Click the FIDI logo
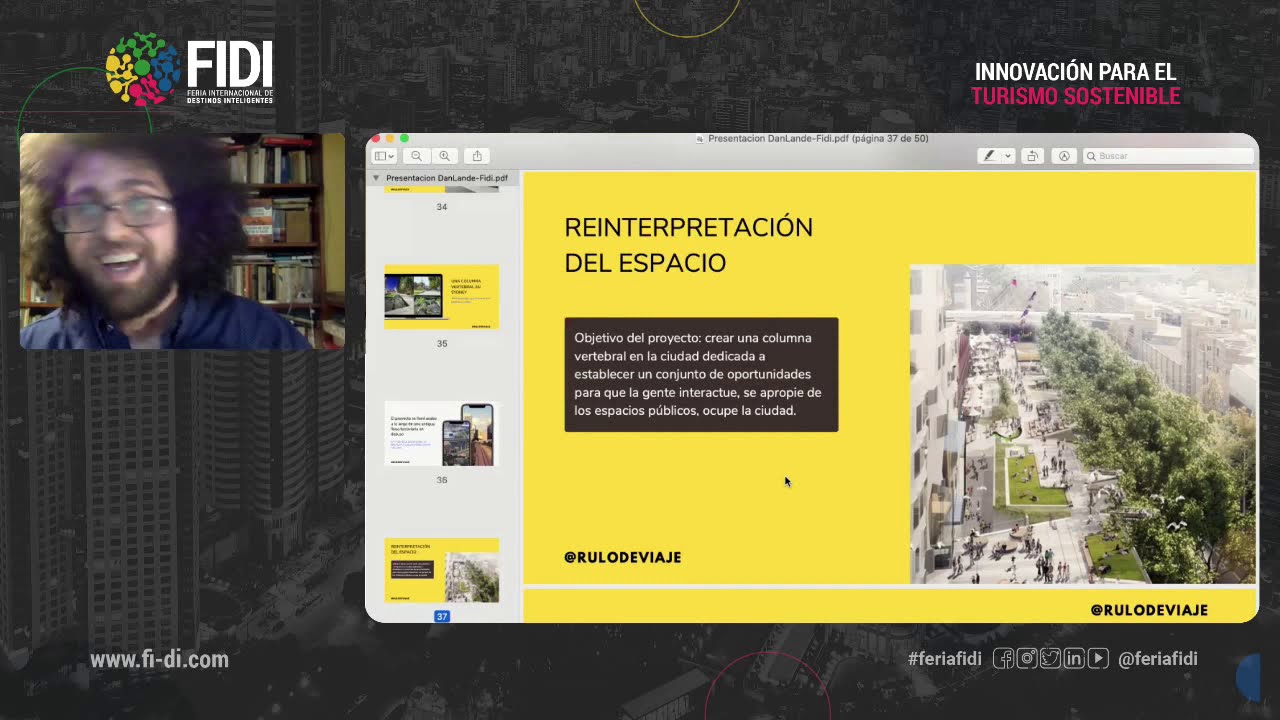Screen dimensions: 1280x720 click(x=189, y=70)
